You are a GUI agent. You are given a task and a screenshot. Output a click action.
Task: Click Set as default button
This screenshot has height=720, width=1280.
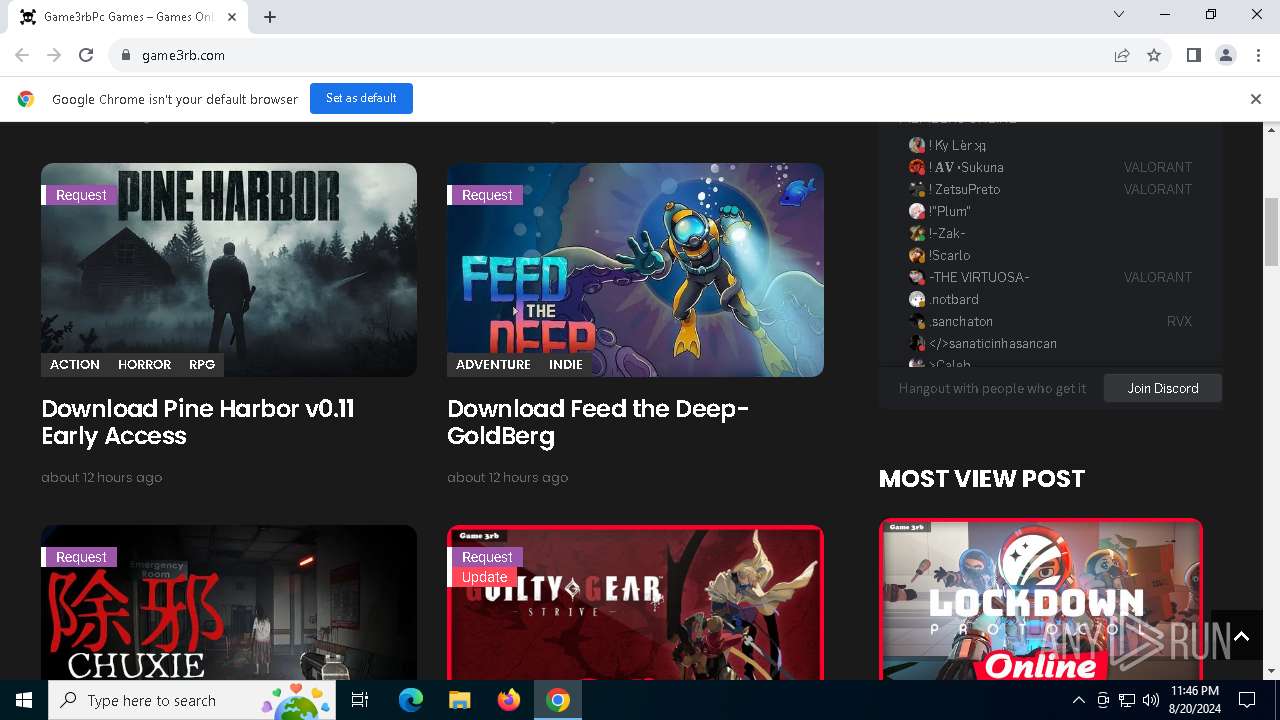click(361, 98)
